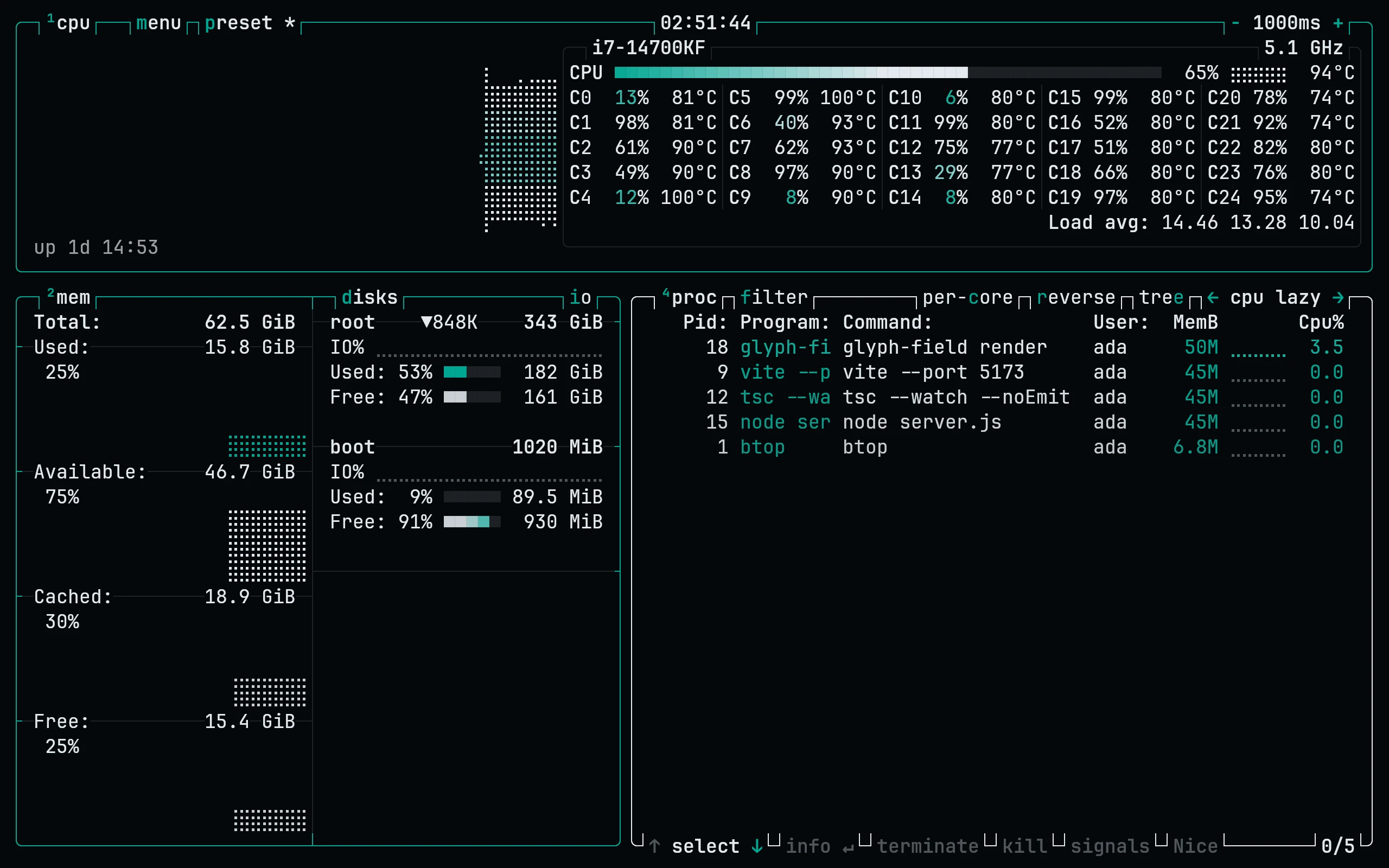Toggle the cpu box label
Screen dimensions: 1389x868
68,23
